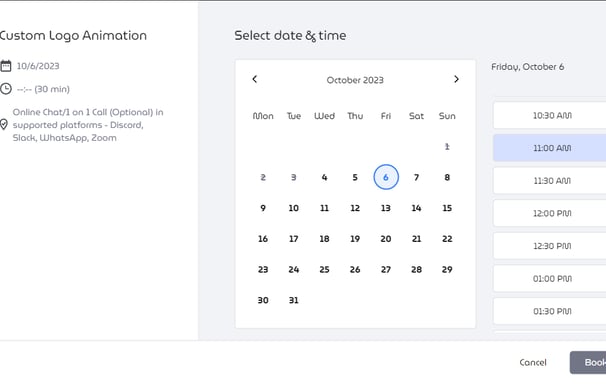The height and width of the screenshot is (384, 606).
Task: Select the 12:30 PM time slot
Action: pyautogui.click(x=550, y=246)
